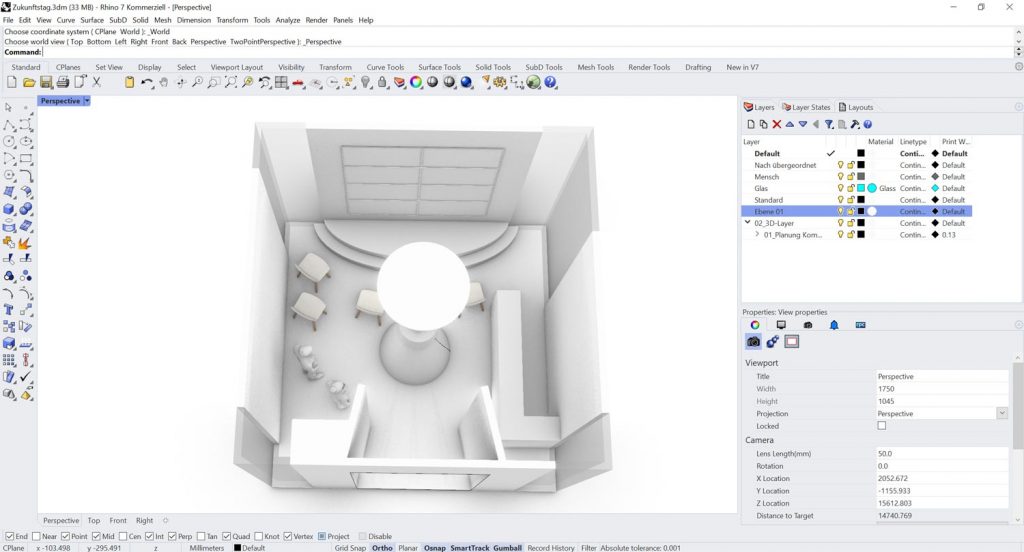The width and height of the screenshot is (1024, 552).
Task: Click the cyan color swatch of Glas layer
Action: (860, 188)
